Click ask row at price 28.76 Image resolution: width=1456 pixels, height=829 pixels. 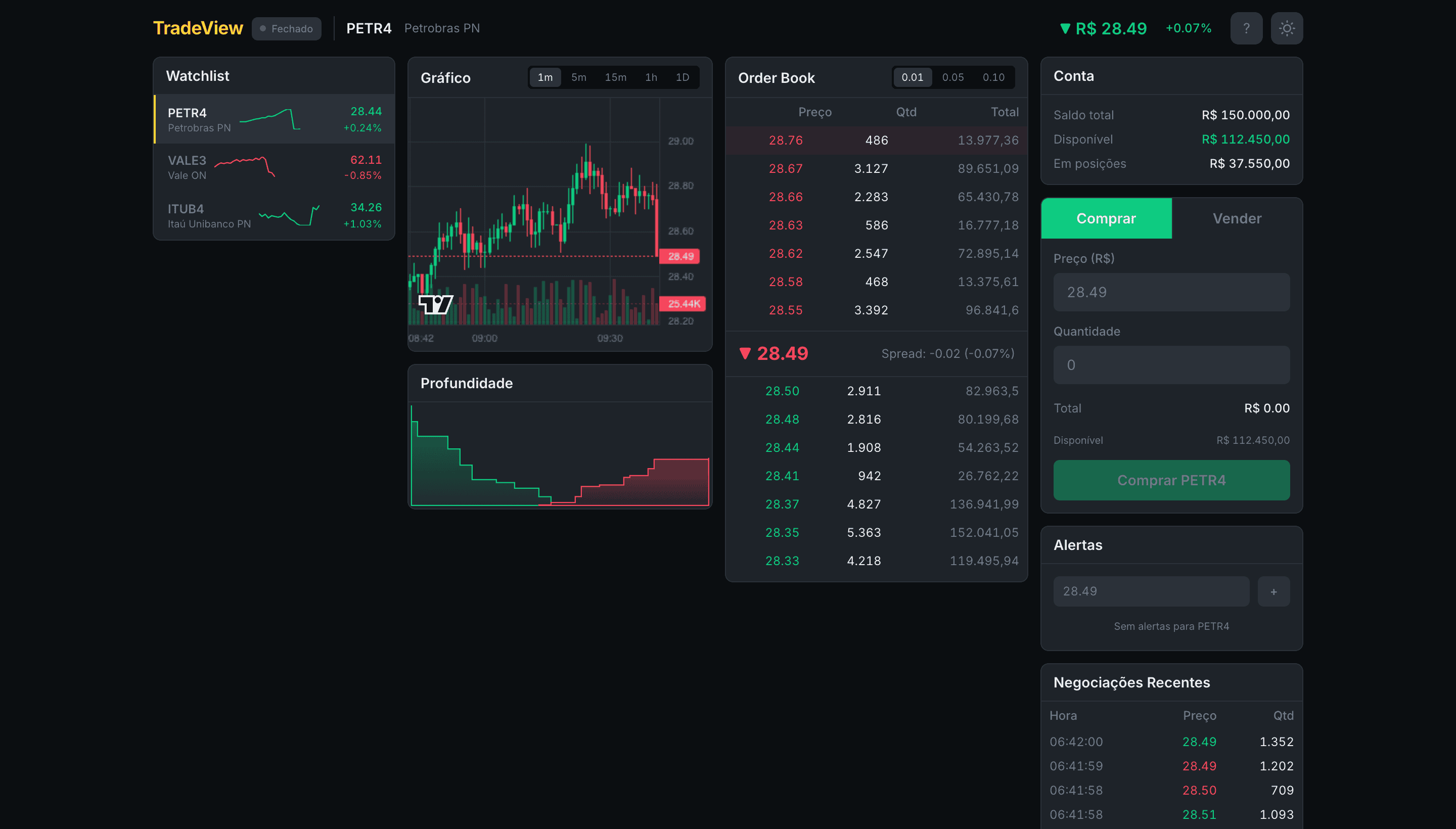pyautogui.click(x=876, y=141)
